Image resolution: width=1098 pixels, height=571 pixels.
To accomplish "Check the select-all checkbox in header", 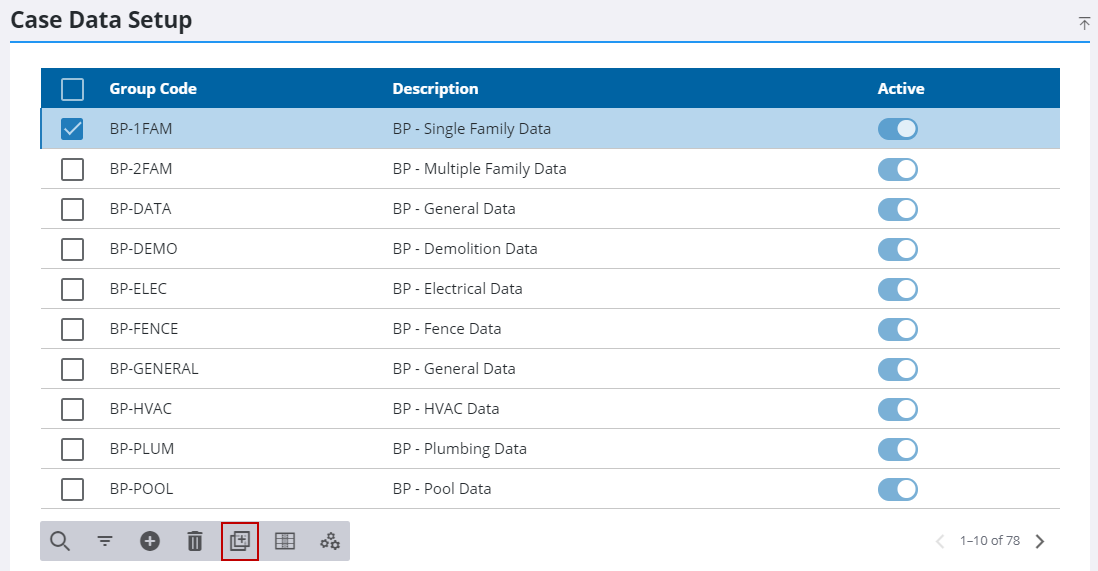I will pyautogui.click(x=72, y=89).
